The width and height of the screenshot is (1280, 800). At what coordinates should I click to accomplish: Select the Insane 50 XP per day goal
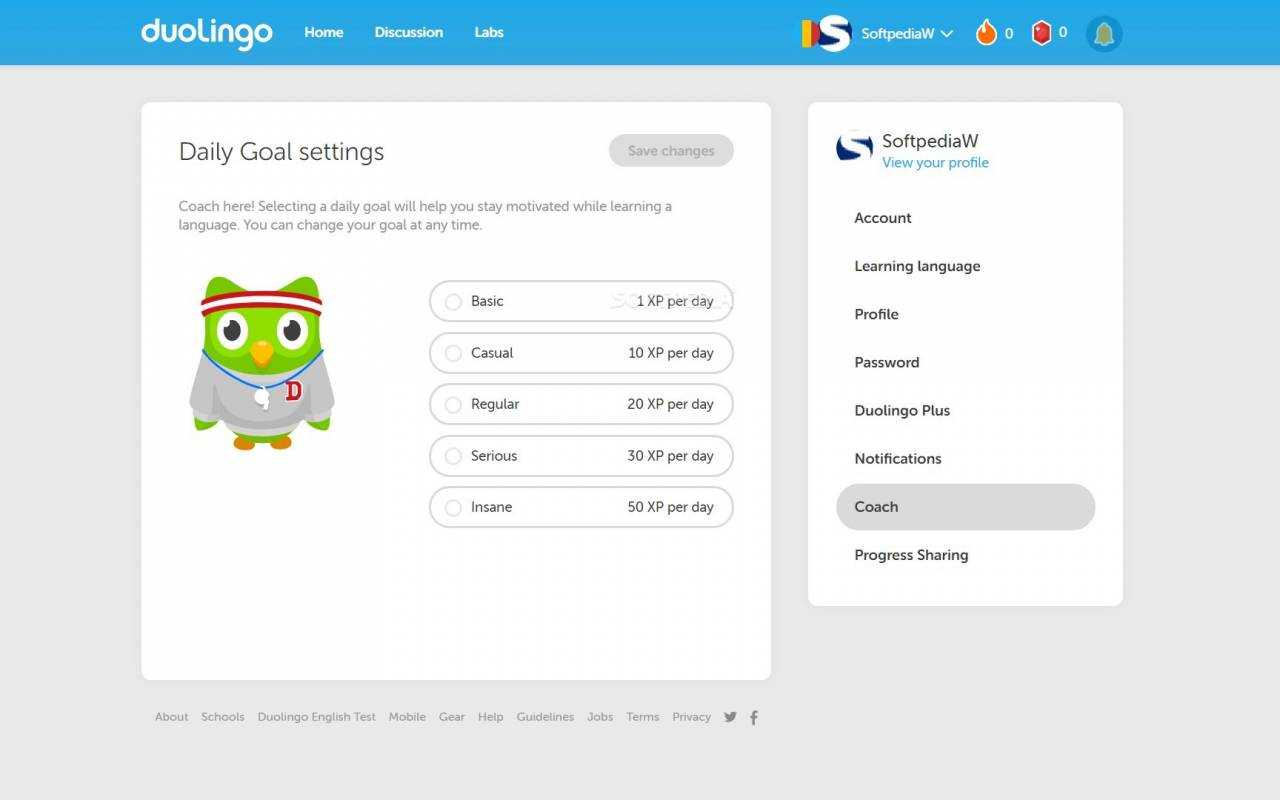(x=581, y=507)
